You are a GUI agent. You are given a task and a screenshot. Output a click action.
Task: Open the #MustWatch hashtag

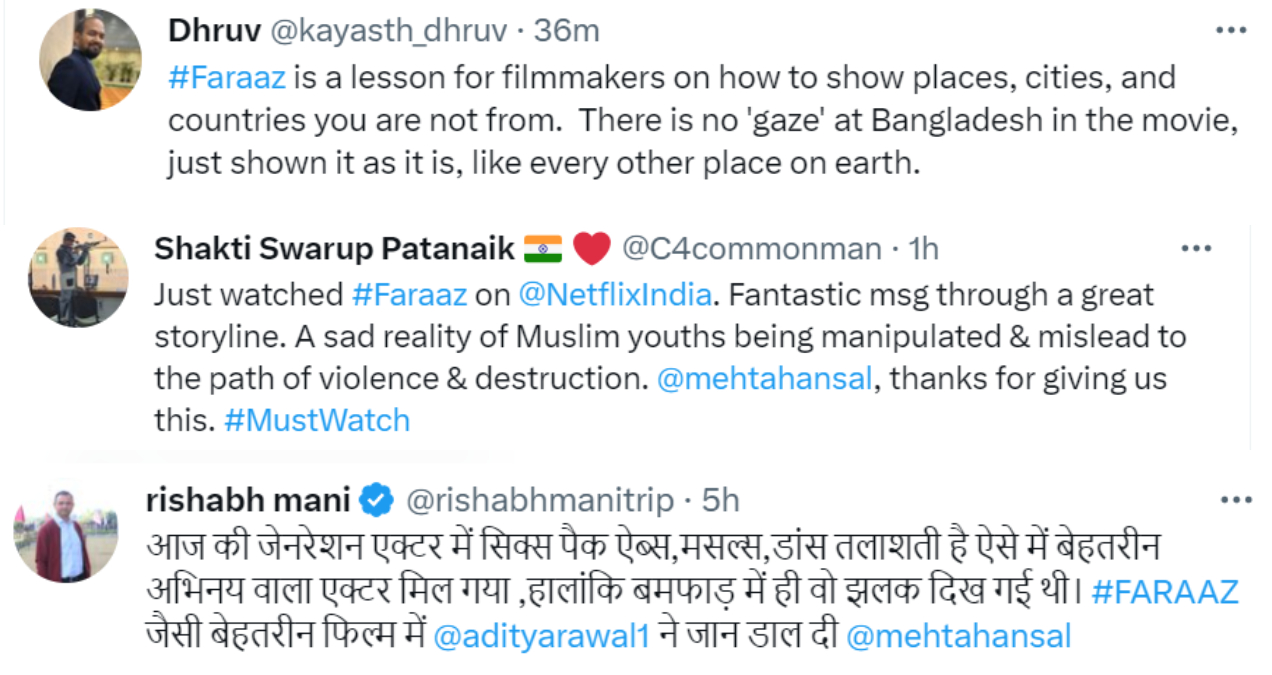click(317, 420)
